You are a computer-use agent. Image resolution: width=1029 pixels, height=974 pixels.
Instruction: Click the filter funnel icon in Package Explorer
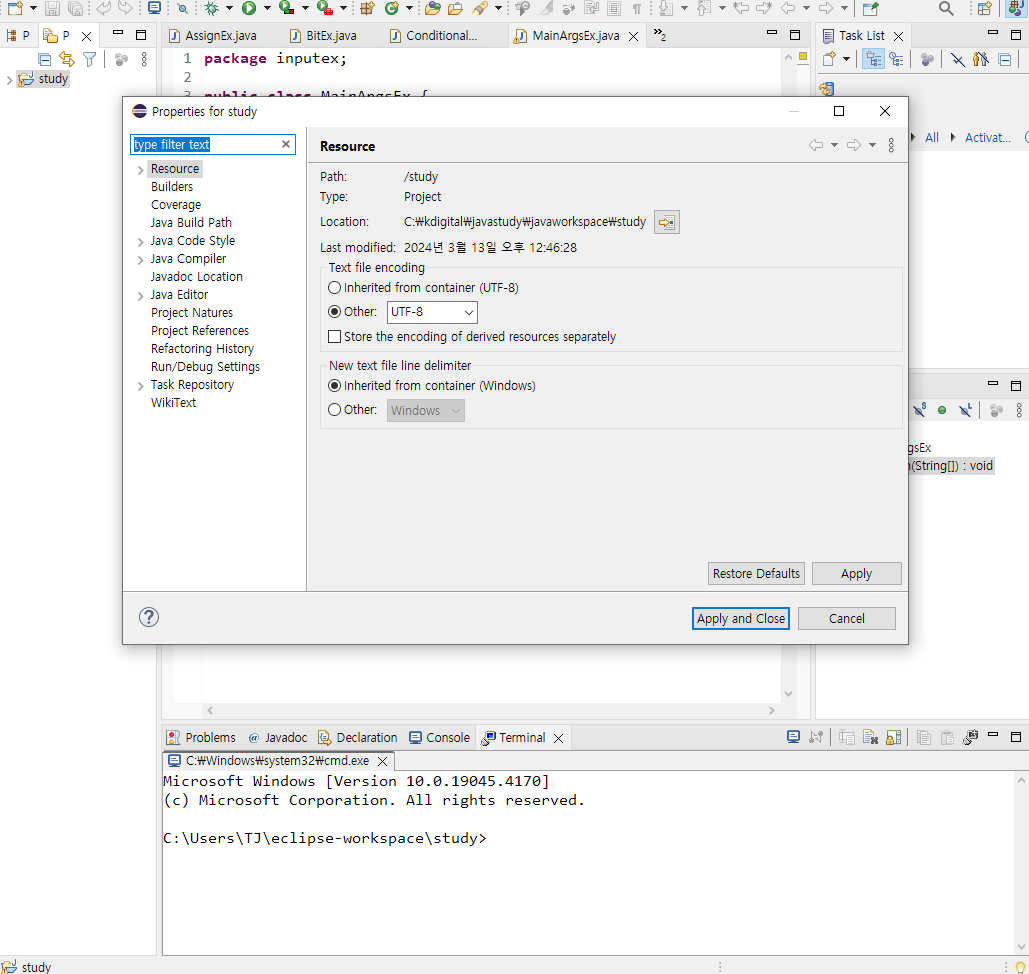click(x=90, y=60)
